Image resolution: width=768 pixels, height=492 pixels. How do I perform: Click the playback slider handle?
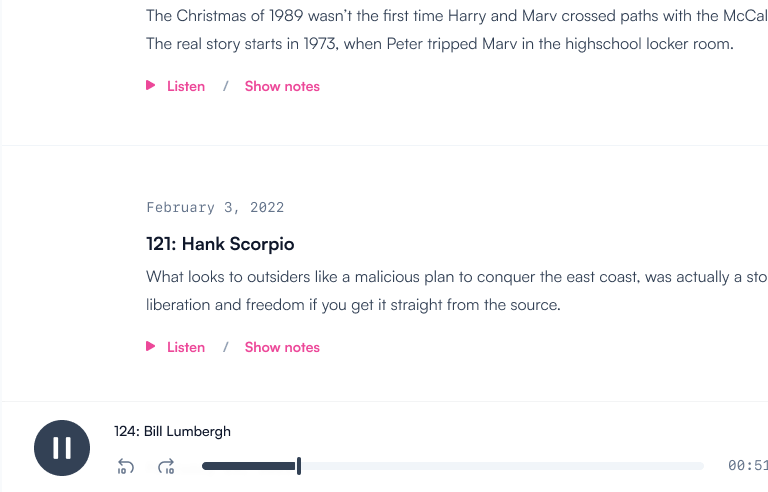click(299, 466)
